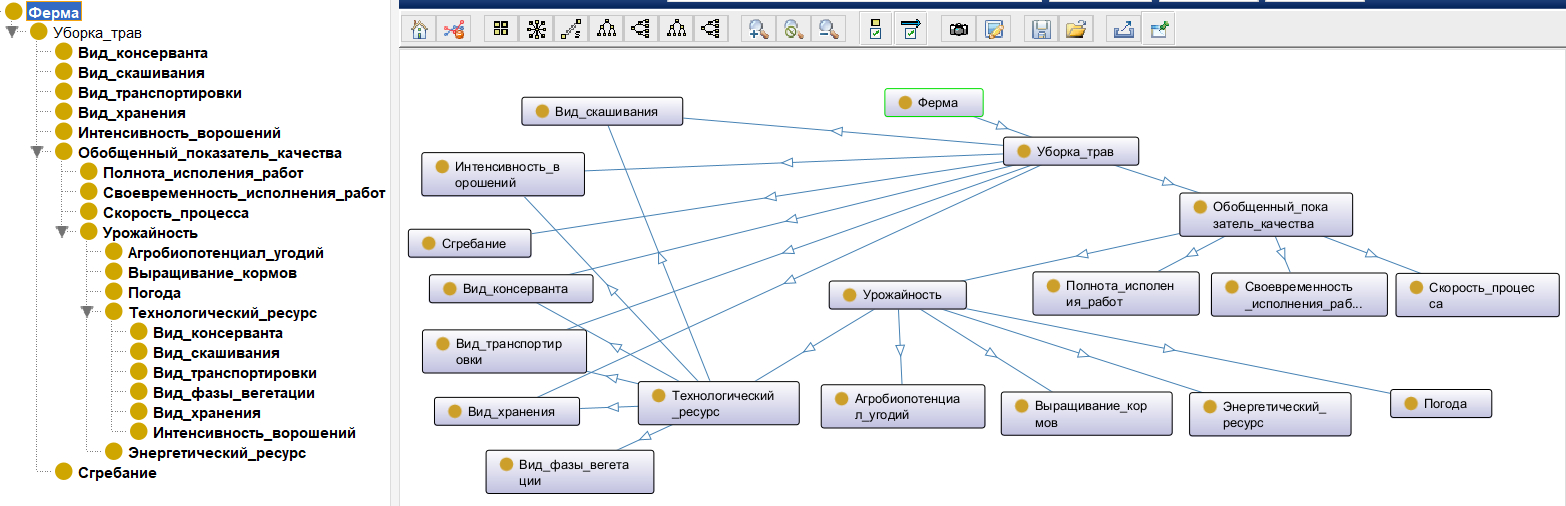Click the Ферма node in the graph
The width and height of the screenshot is (1566, 506).
[x=934, y=102]
